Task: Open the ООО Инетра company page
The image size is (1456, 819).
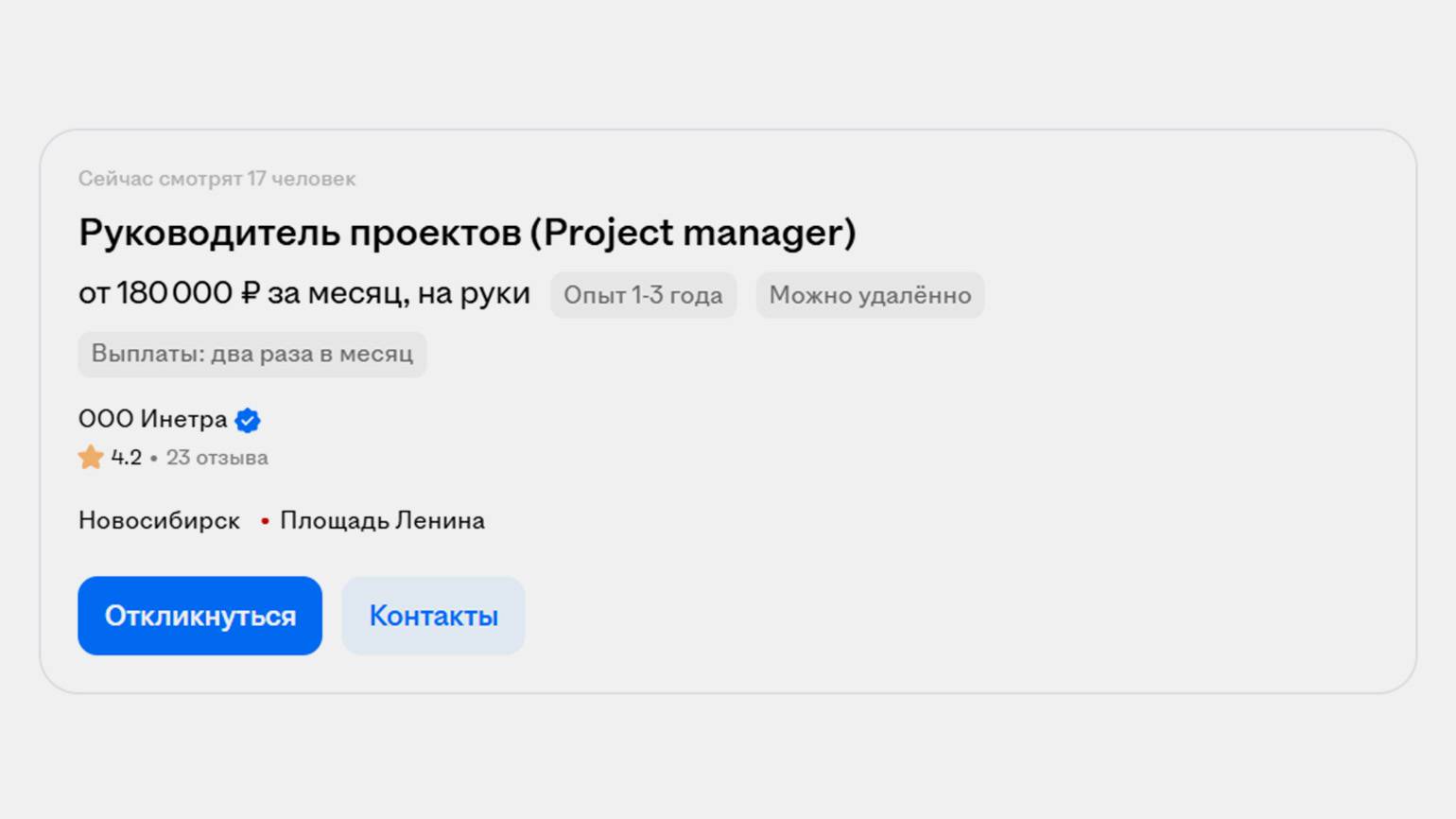Action: (152, 419)
